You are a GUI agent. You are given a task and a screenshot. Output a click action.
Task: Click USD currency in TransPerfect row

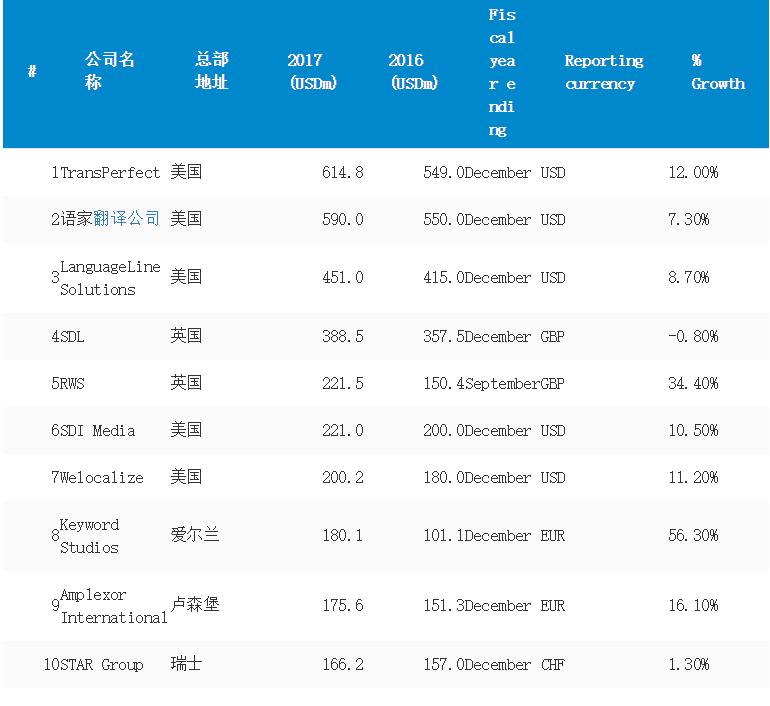point(552,173)
